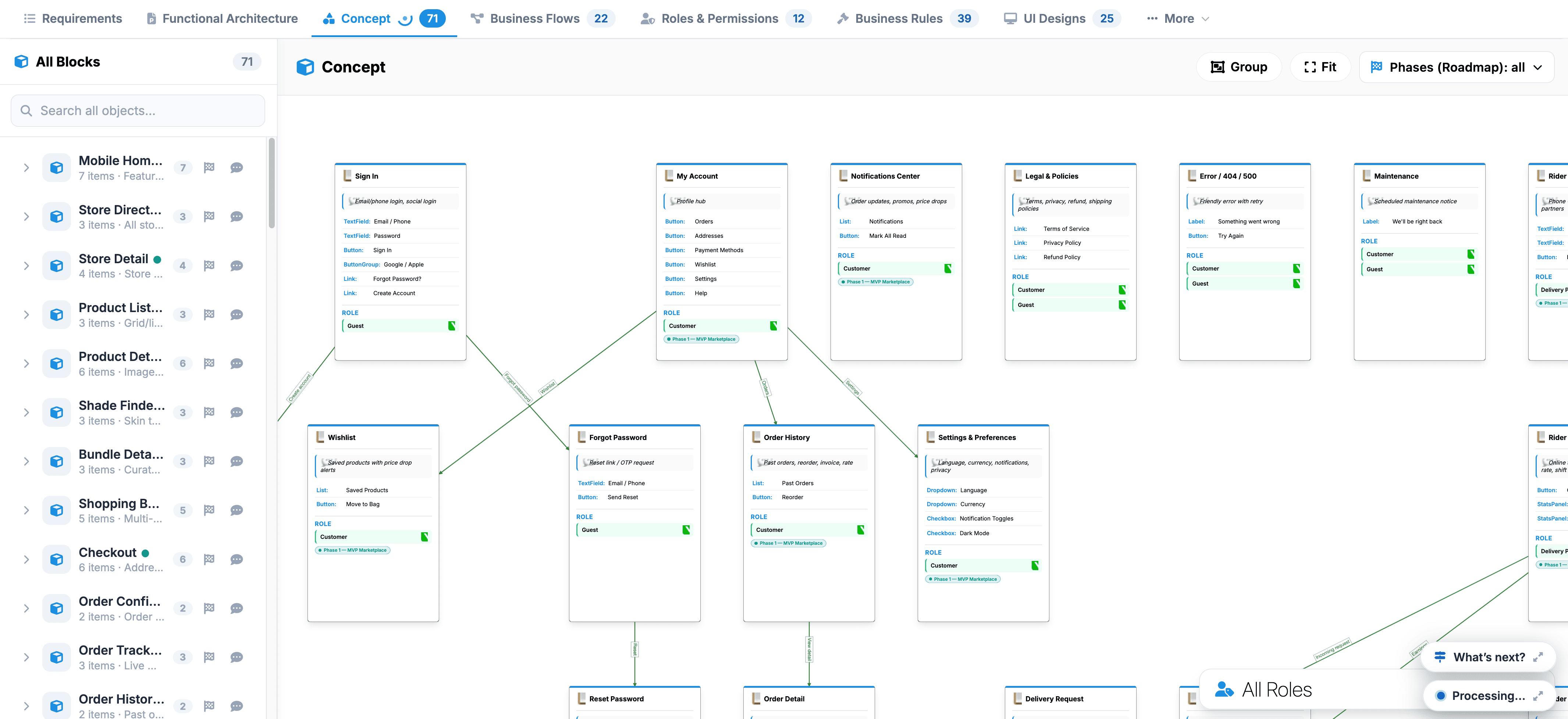
Task: Open comments for Checkout block
Action: pyautogui.click(x=237, y=559)
